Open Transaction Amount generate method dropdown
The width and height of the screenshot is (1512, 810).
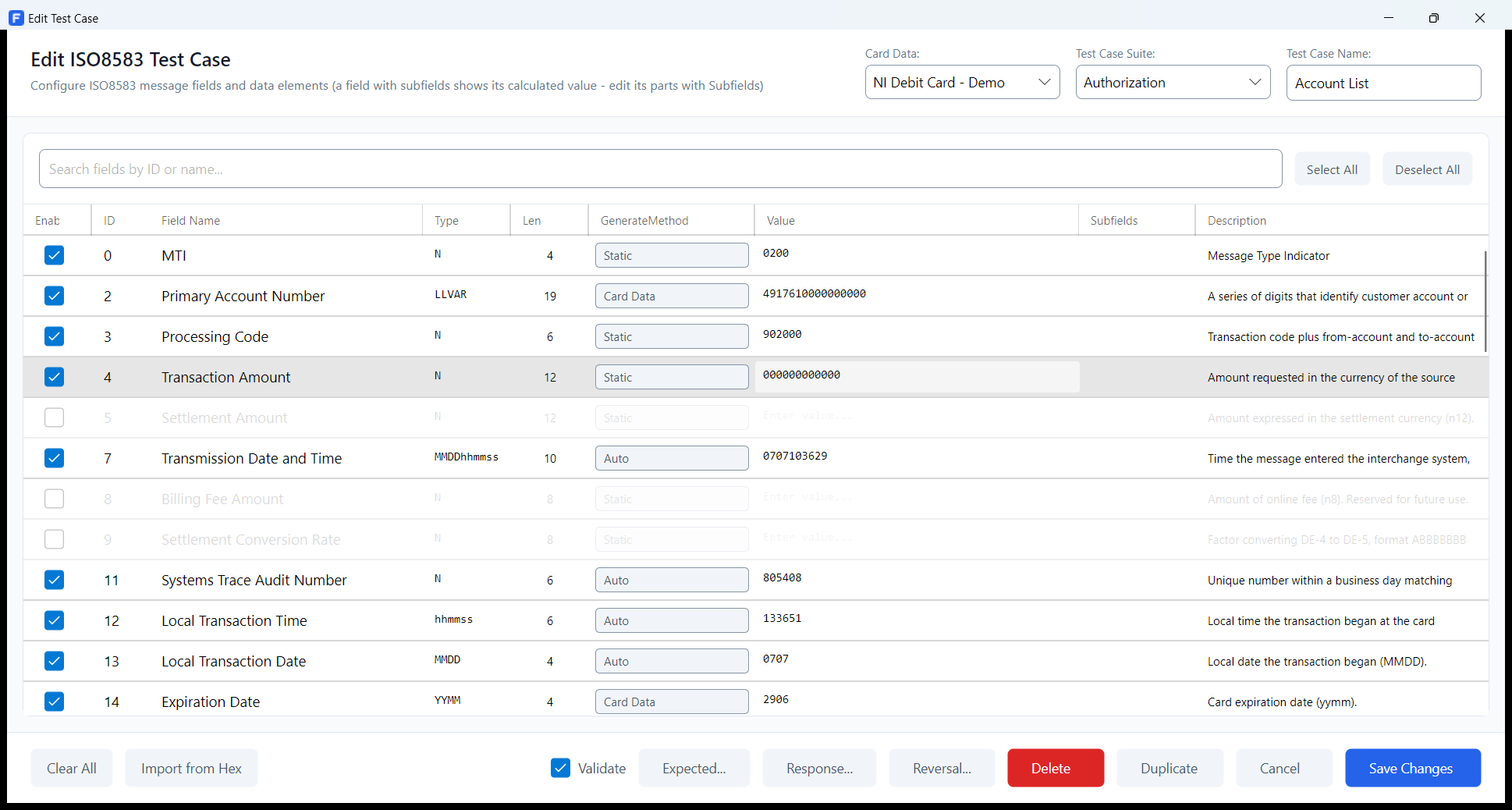click(x=672, y=377)
